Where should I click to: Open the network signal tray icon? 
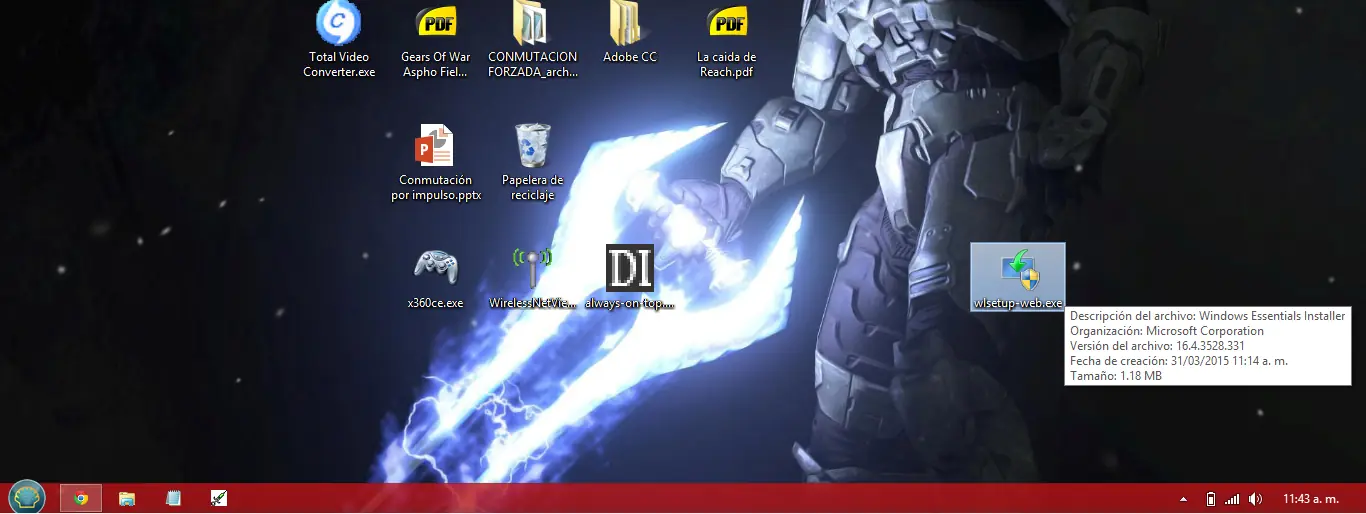1232,499
